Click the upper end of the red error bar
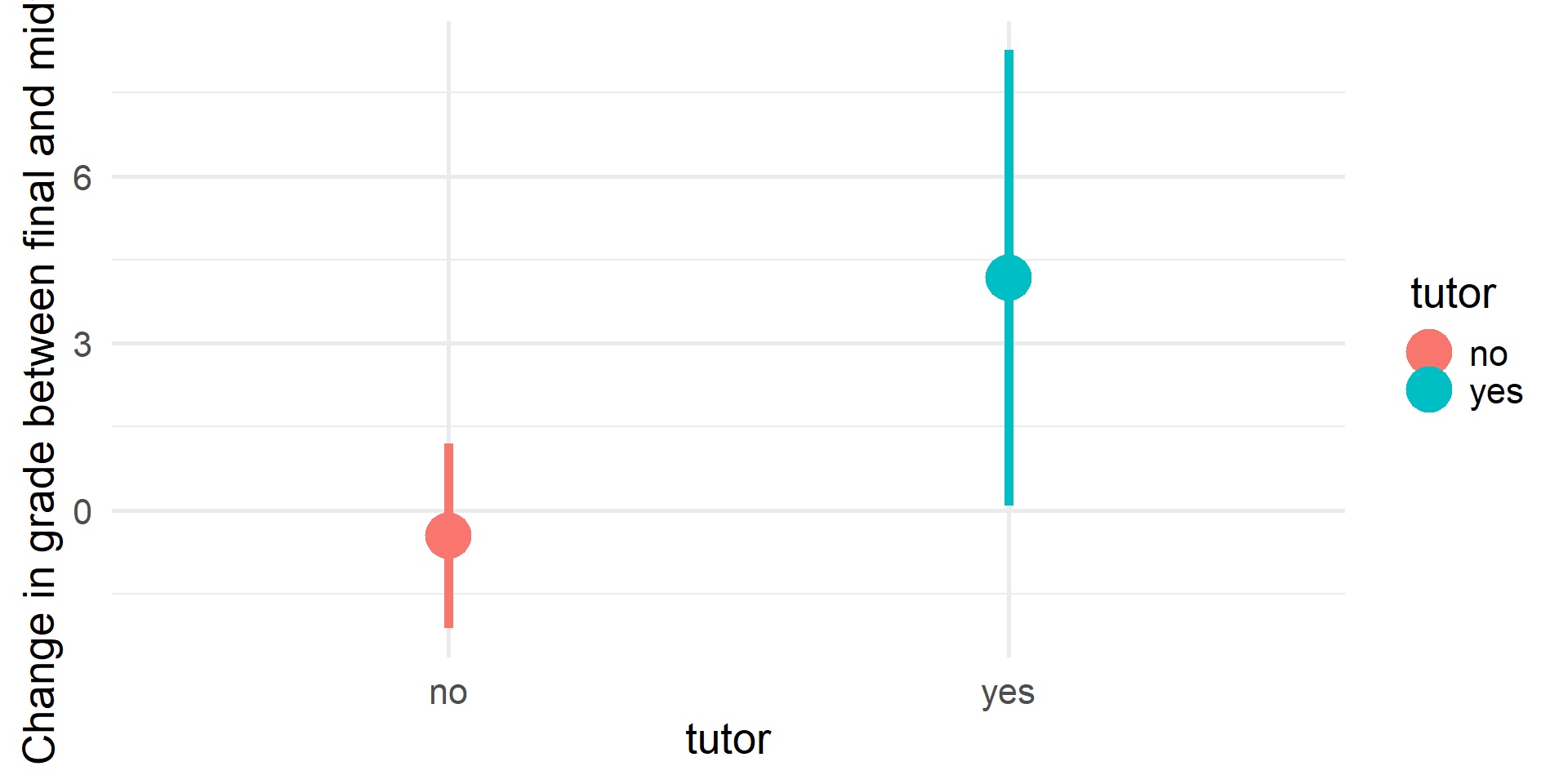 pyautogui.click(x=448, y=447)
